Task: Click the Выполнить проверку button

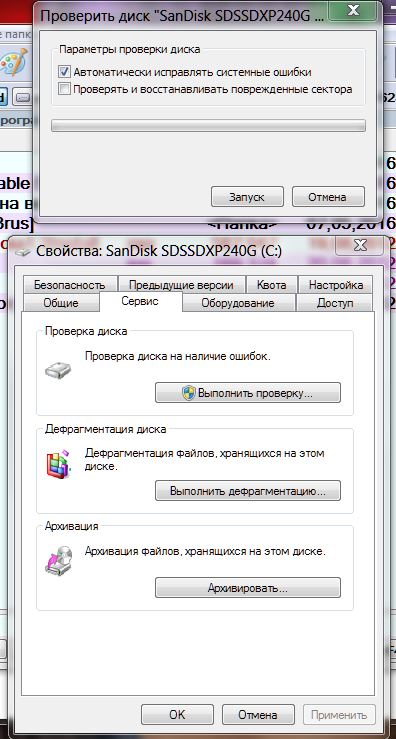Action: 248,393
